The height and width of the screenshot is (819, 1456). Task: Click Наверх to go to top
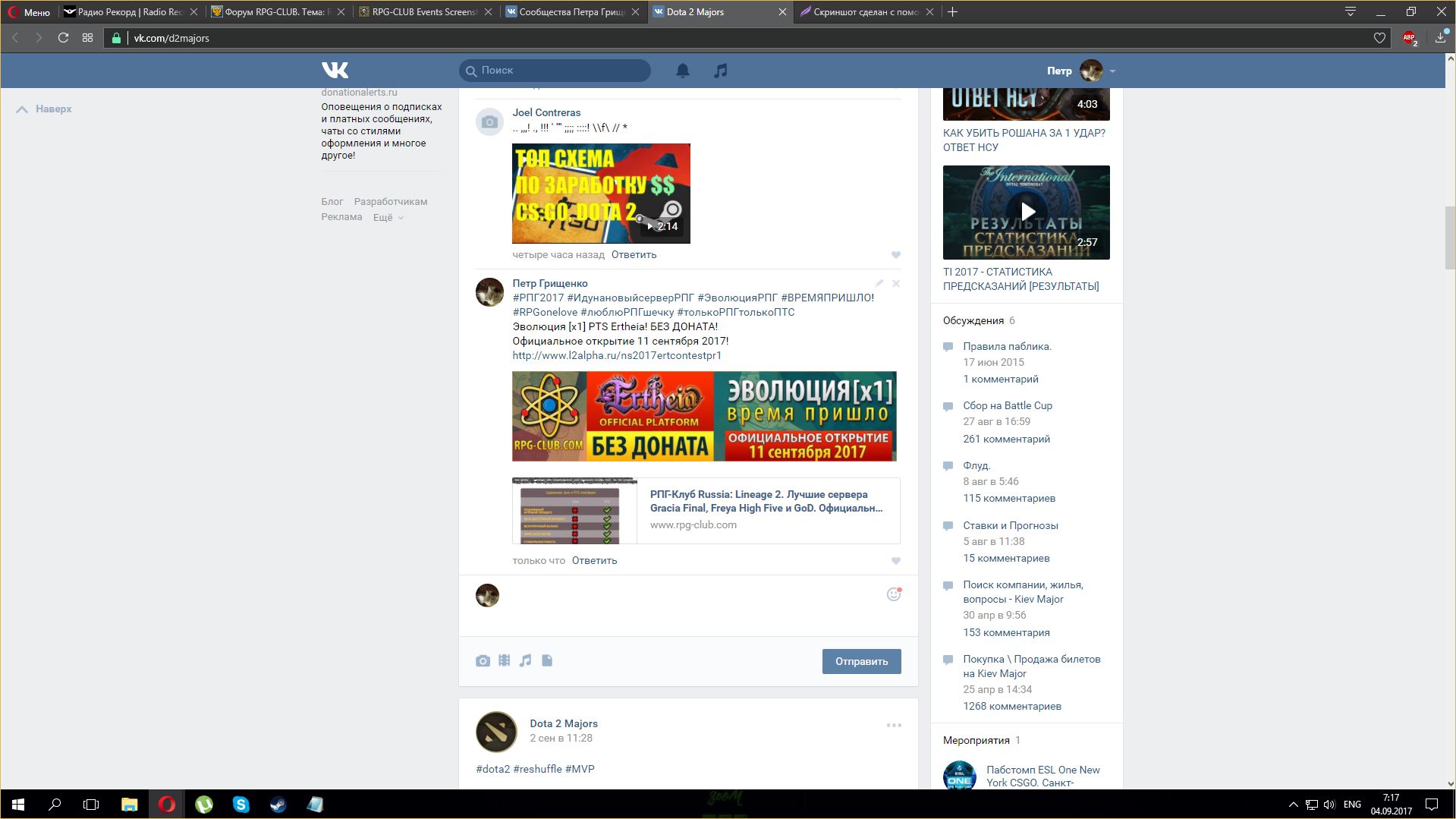tap(45, 109)
